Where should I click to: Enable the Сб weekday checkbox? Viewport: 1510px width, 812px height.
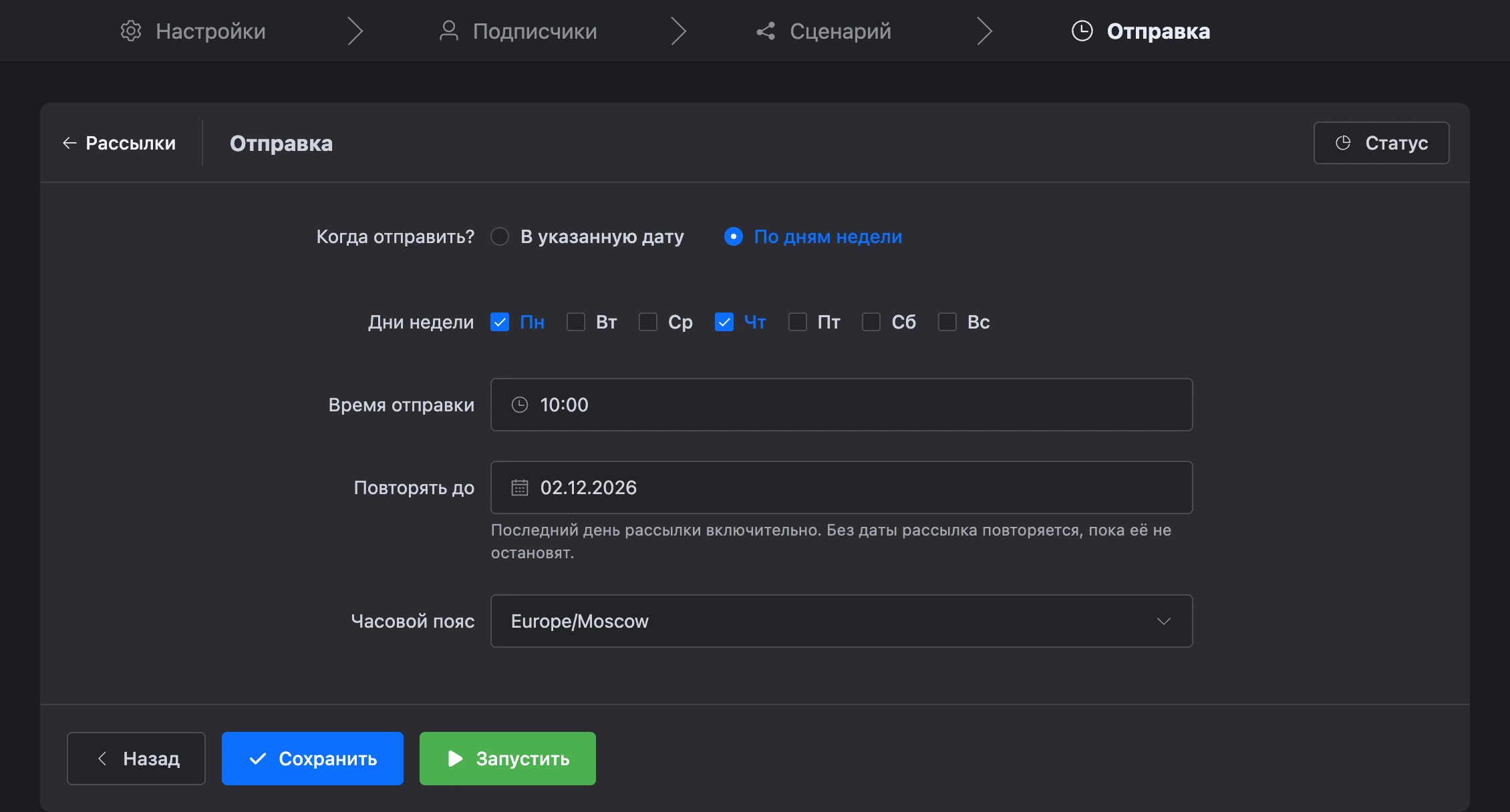tap(871, 322)
